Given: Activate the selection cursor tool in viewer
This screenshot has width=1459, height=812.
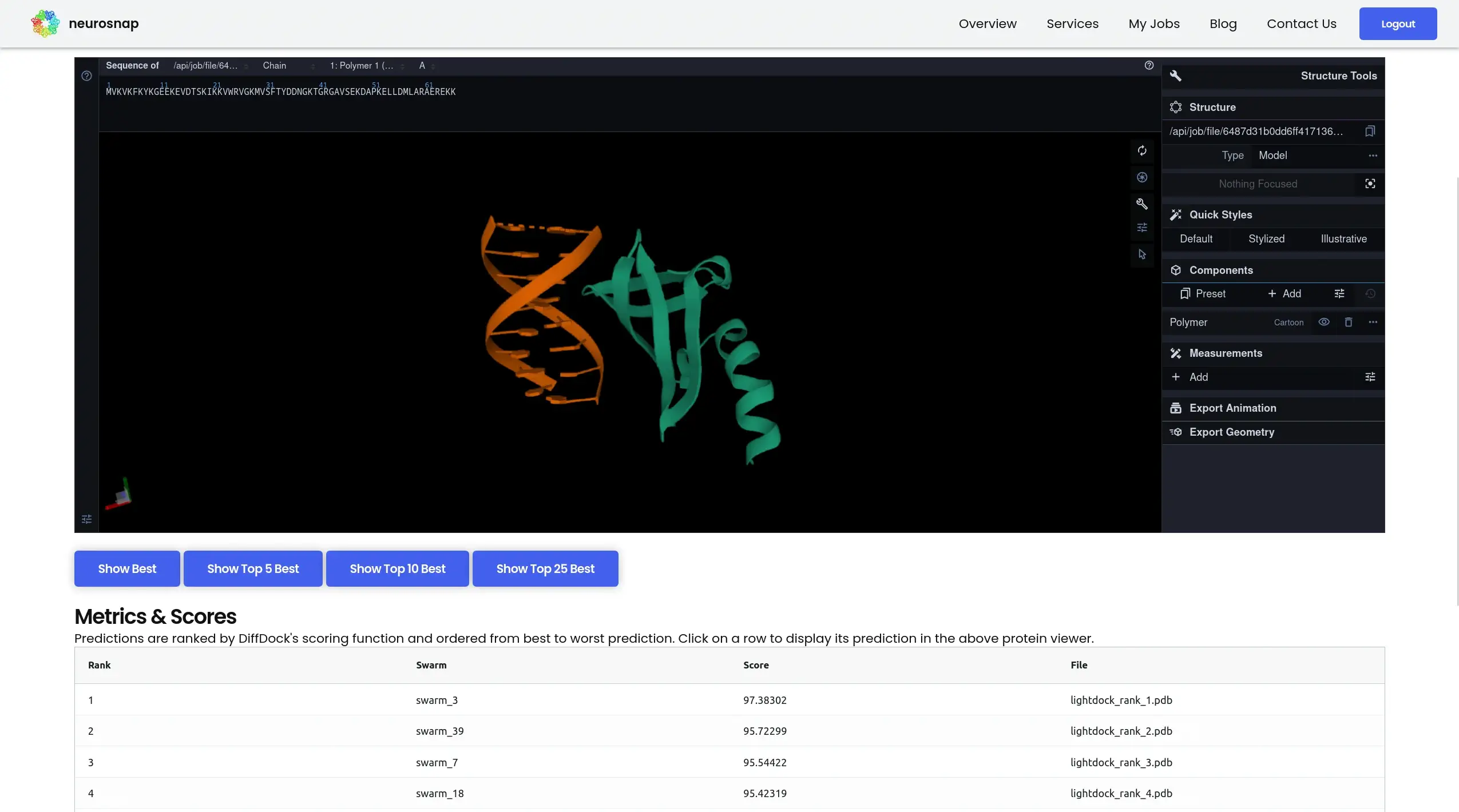Looking at the screenshot, I should 1142,254.
